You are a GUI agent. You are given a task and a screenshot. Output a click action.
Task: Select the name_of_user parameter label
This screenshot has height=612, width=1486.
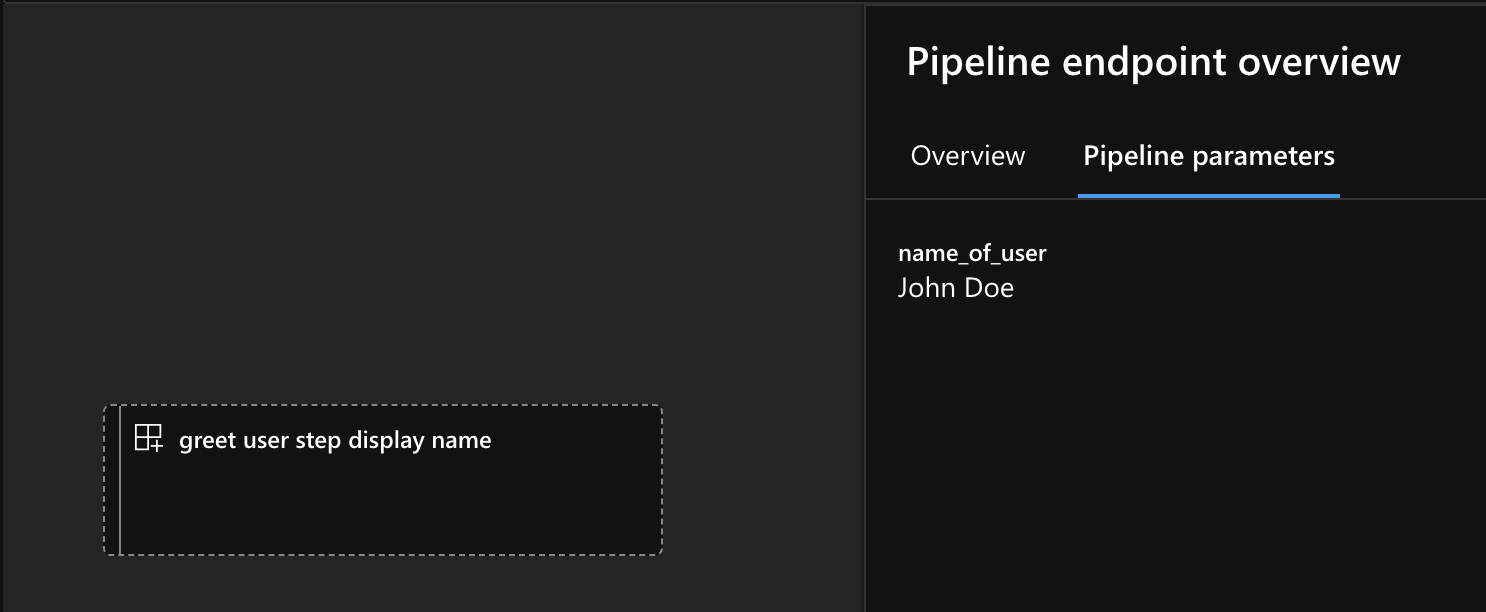[x=971, y=253]
